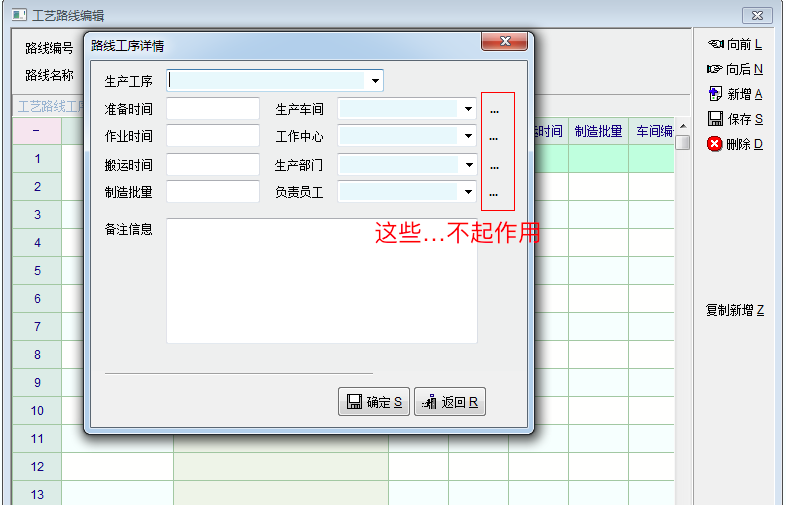Click the grid's vertical scrollbar up arrow
The image size is (786, 505).
coord(683,126)
